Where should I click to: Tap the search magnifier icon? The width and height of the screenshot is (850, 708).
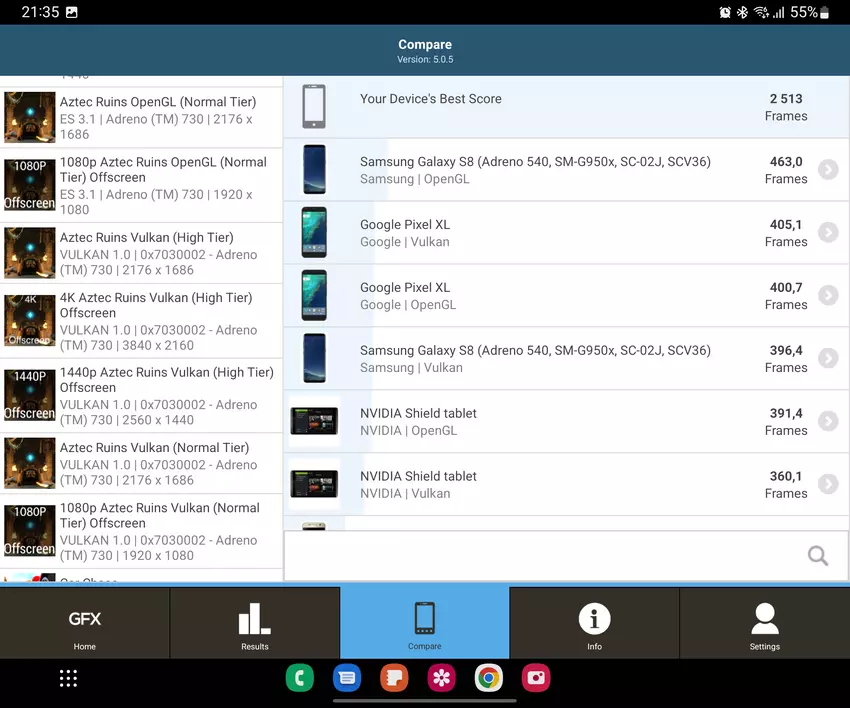pyautogui.click(x=818, y=556)
